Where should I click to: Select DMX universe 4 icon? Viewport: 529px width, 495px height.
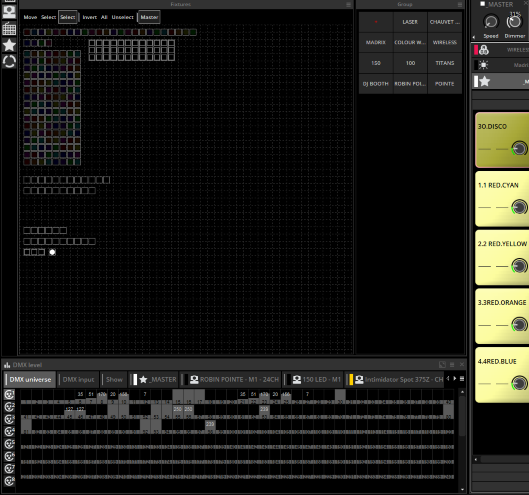pyautogui.click(x=9, y=432)
